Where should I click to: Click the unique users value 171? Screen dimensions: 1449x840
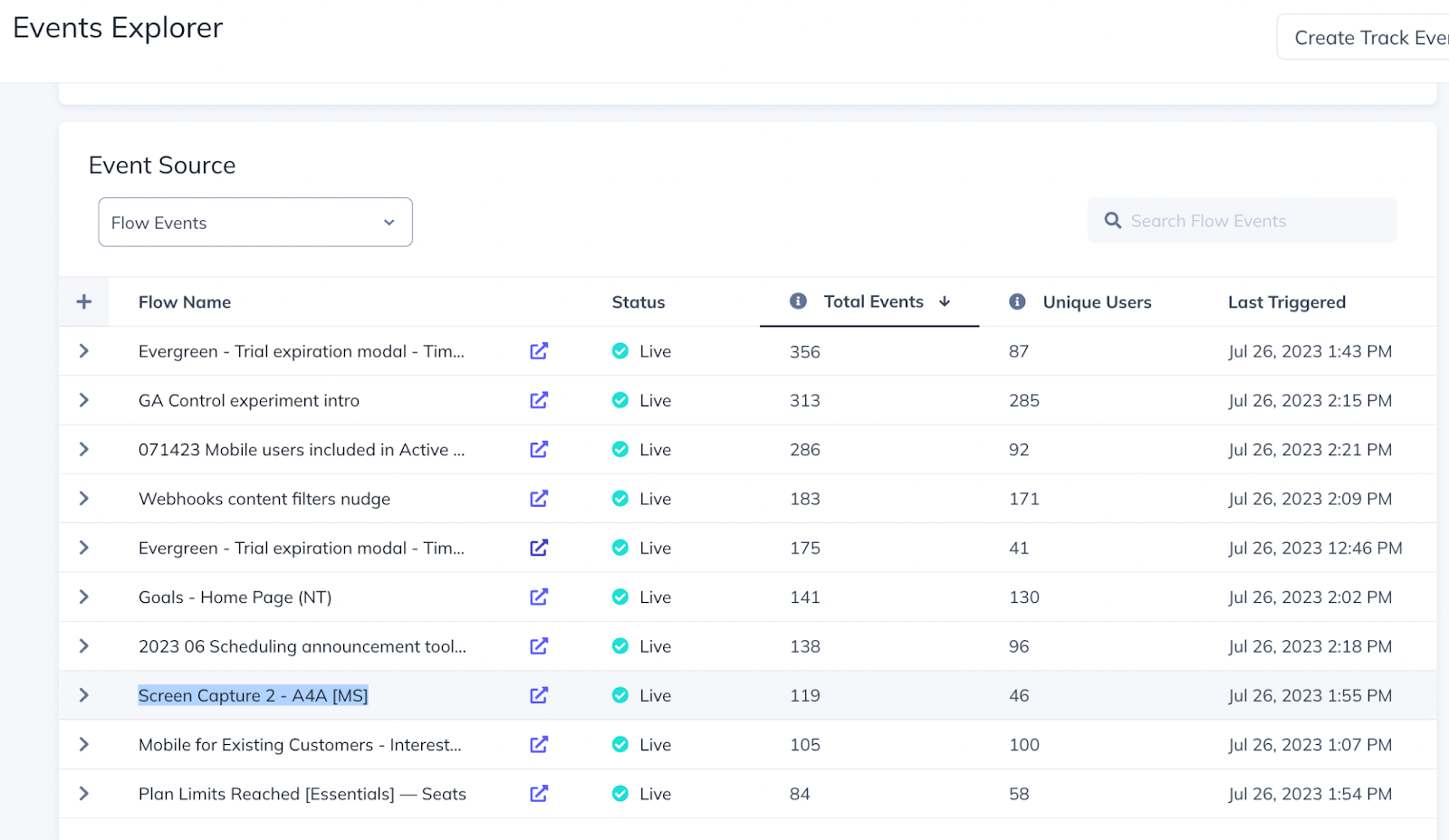pyautogui.click(x=1024, y=499)
